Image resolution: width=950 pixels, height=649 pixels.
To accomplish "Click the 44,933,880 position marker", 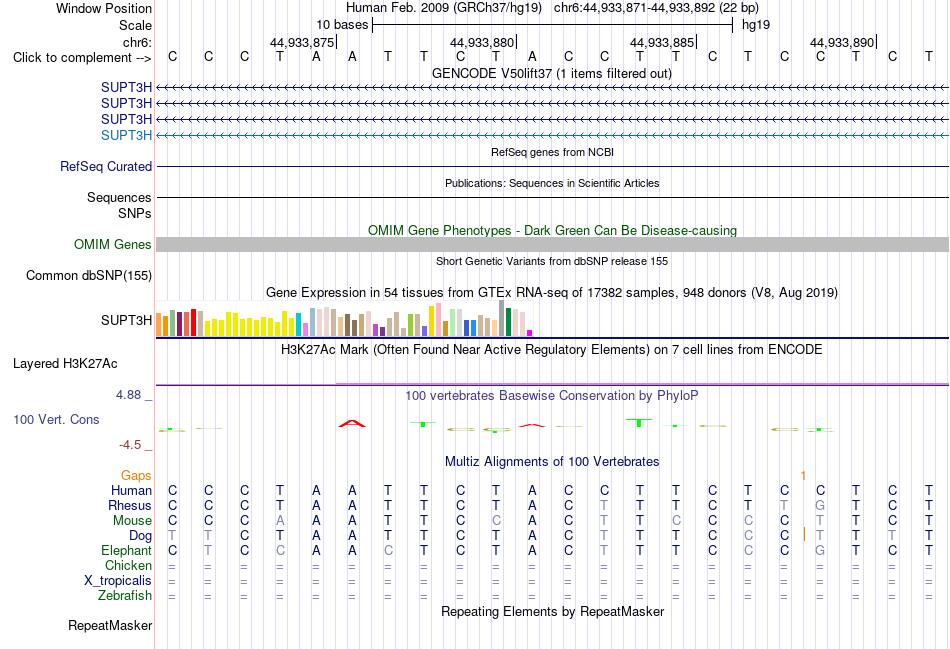I will click(x=483, y=42).
